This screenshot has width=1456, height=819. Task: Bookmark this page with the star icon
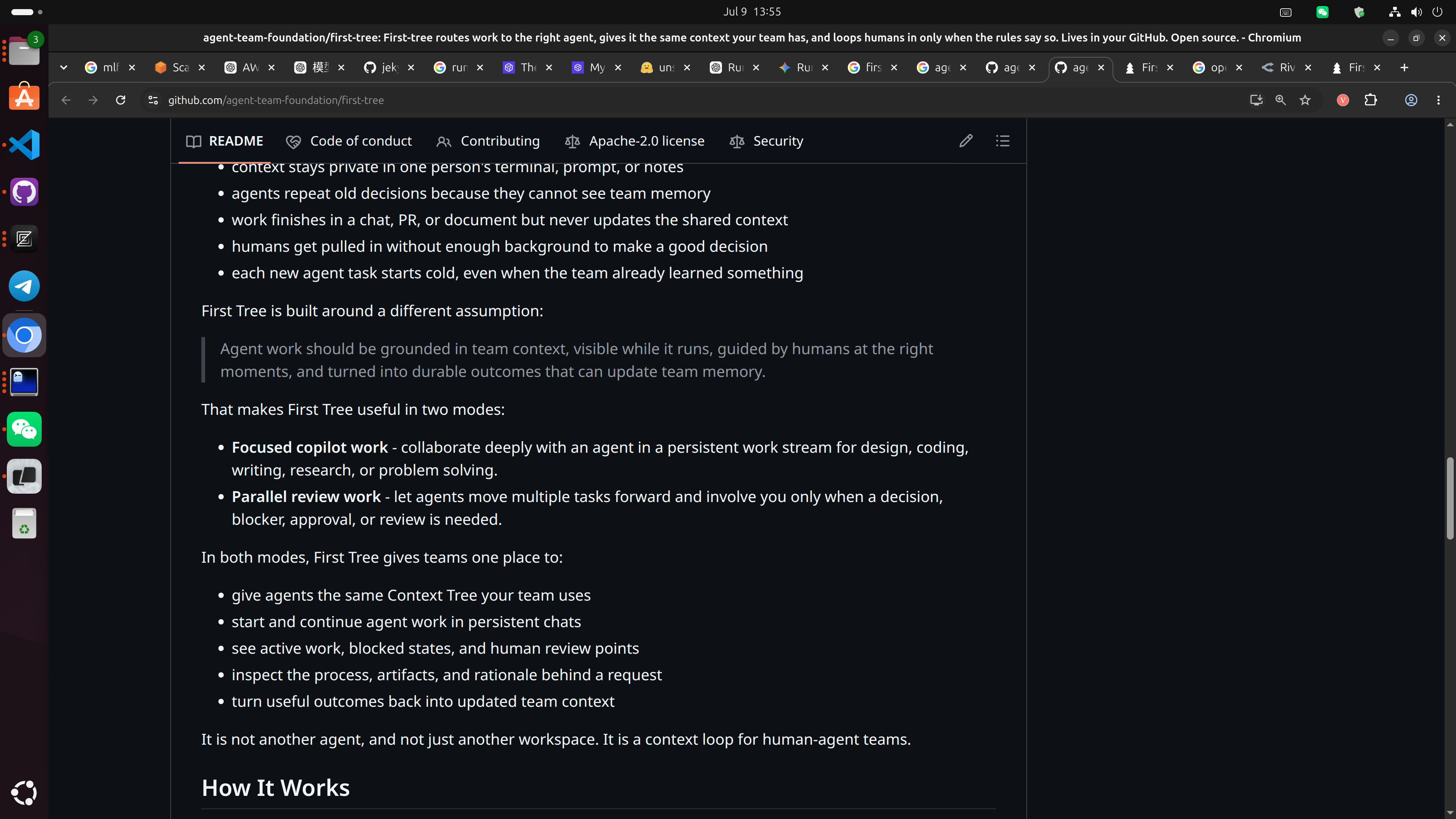[1305, 100]
